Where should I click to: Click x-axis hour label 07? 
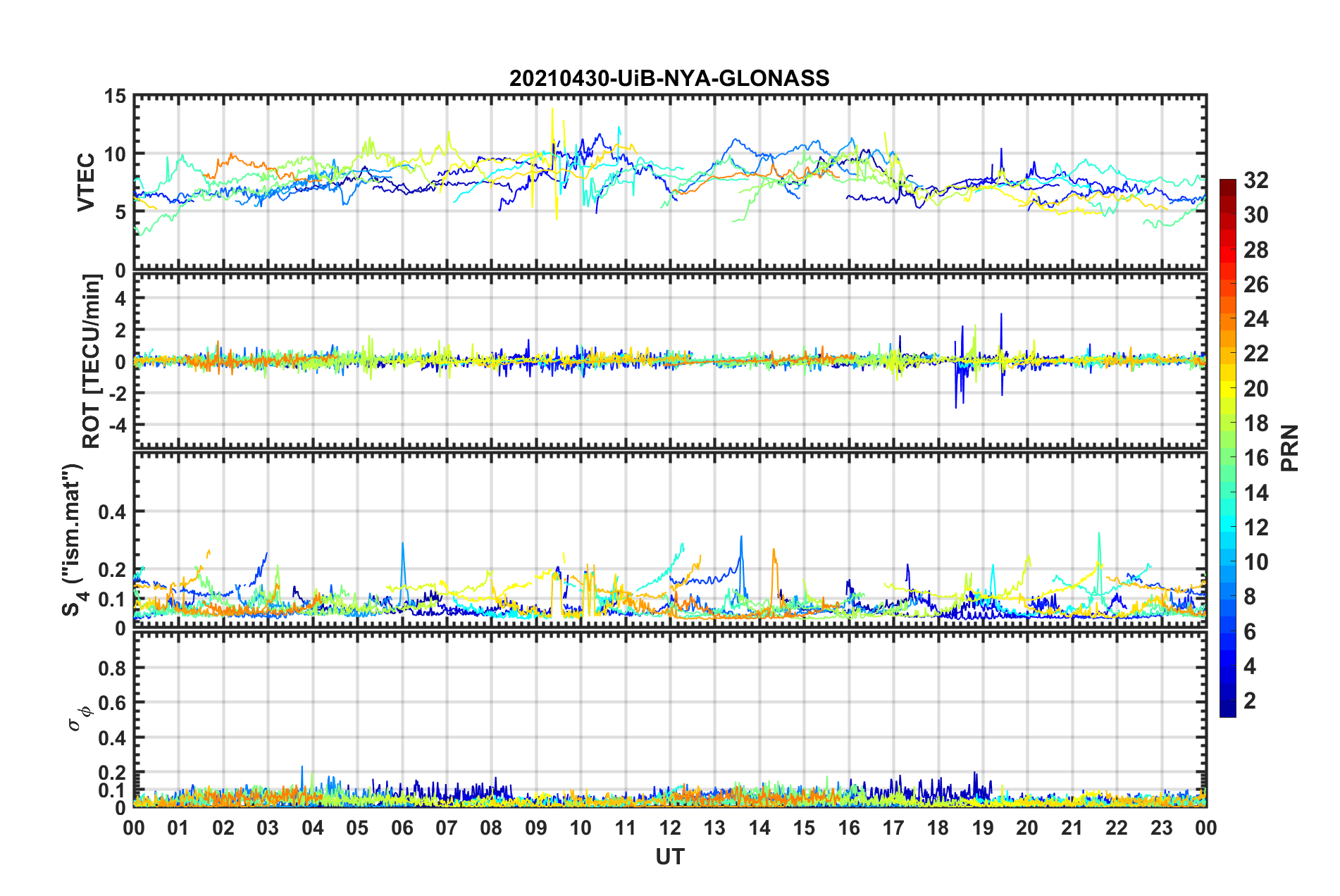pos(447,828)
